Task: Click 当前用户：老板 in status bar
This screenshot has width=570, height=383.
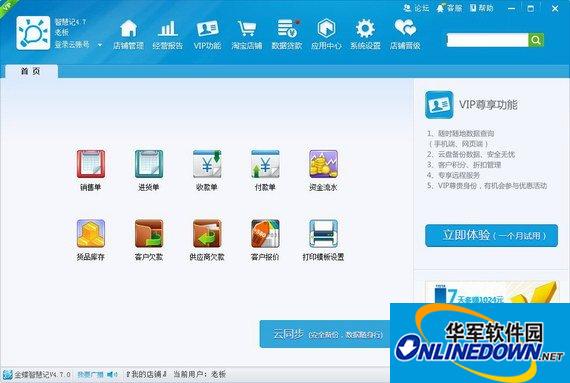Action: pos(200,374)
